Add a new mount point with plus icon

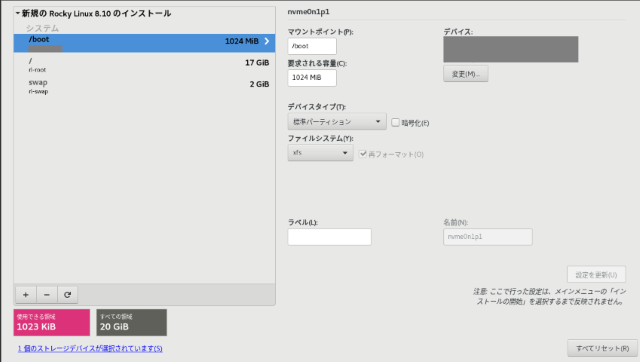(x=26, y=295)
